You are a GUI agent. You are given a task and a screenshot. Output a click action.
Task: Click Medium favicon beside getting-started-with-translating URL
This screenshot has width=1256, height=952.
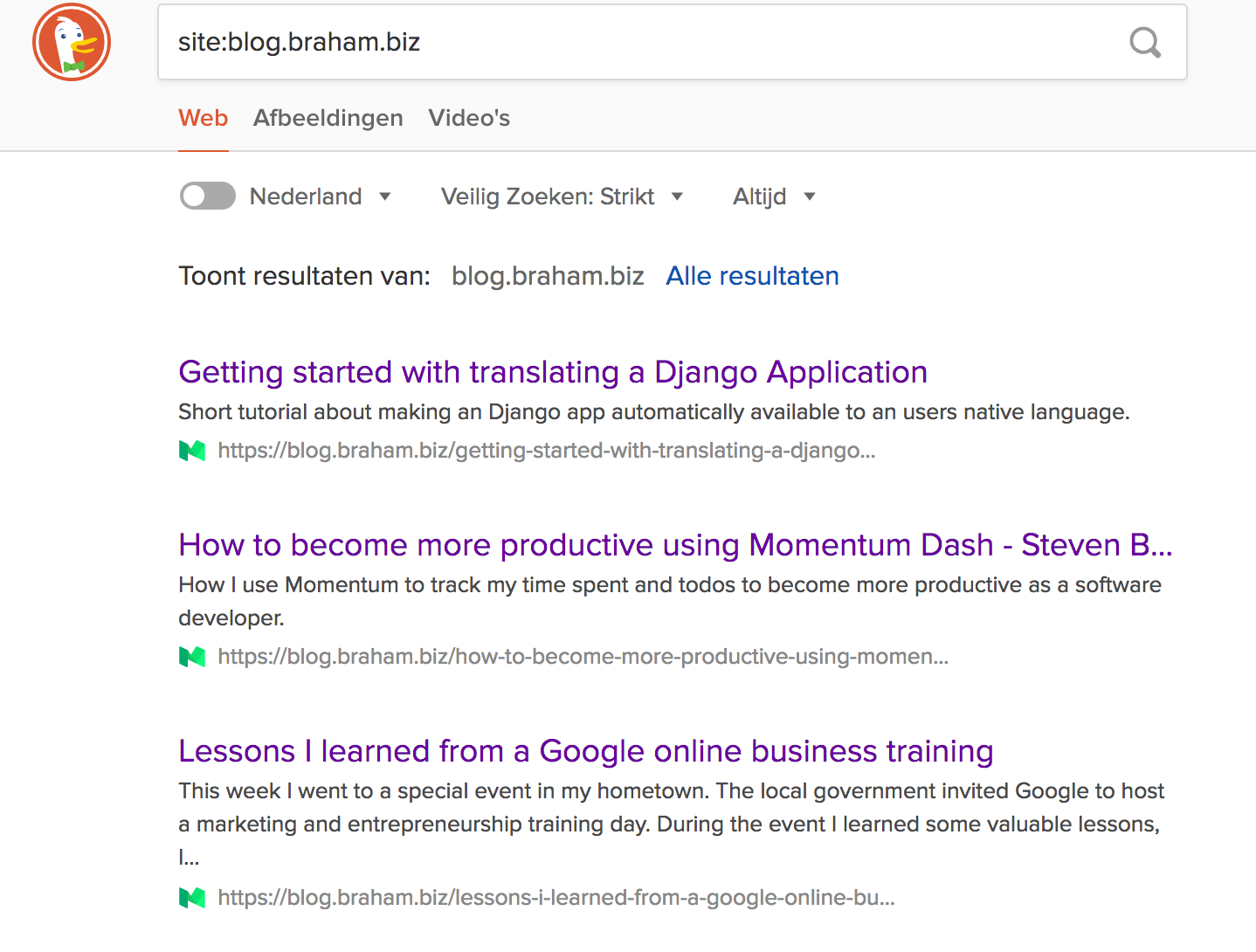(x=192, y=451)
